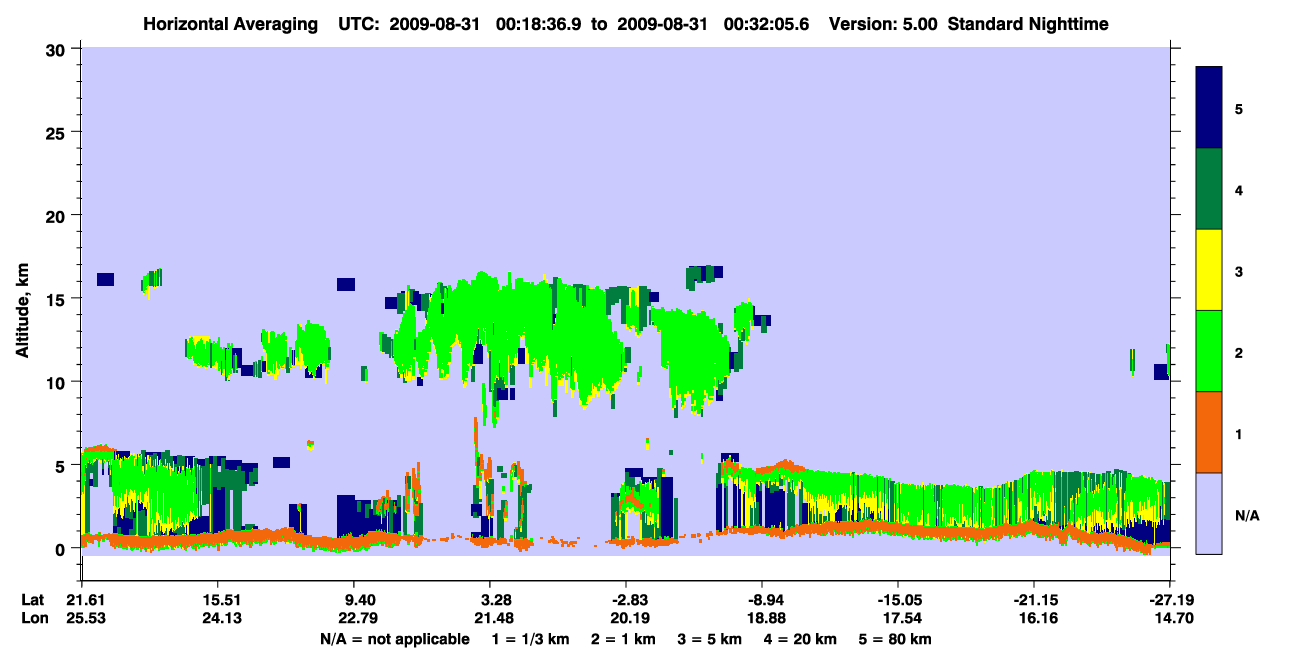This screenshot has width=1300, height=667.
Task: Click the colorbar label '4'
Action: (x=1238, y=190)
